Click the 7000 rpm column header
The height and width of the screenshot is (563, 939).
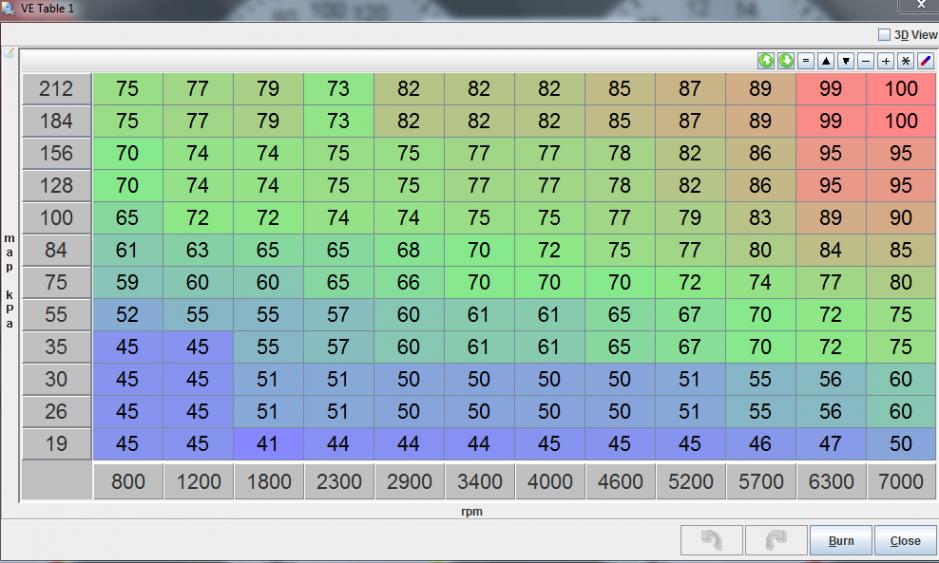tap(901, 481)
